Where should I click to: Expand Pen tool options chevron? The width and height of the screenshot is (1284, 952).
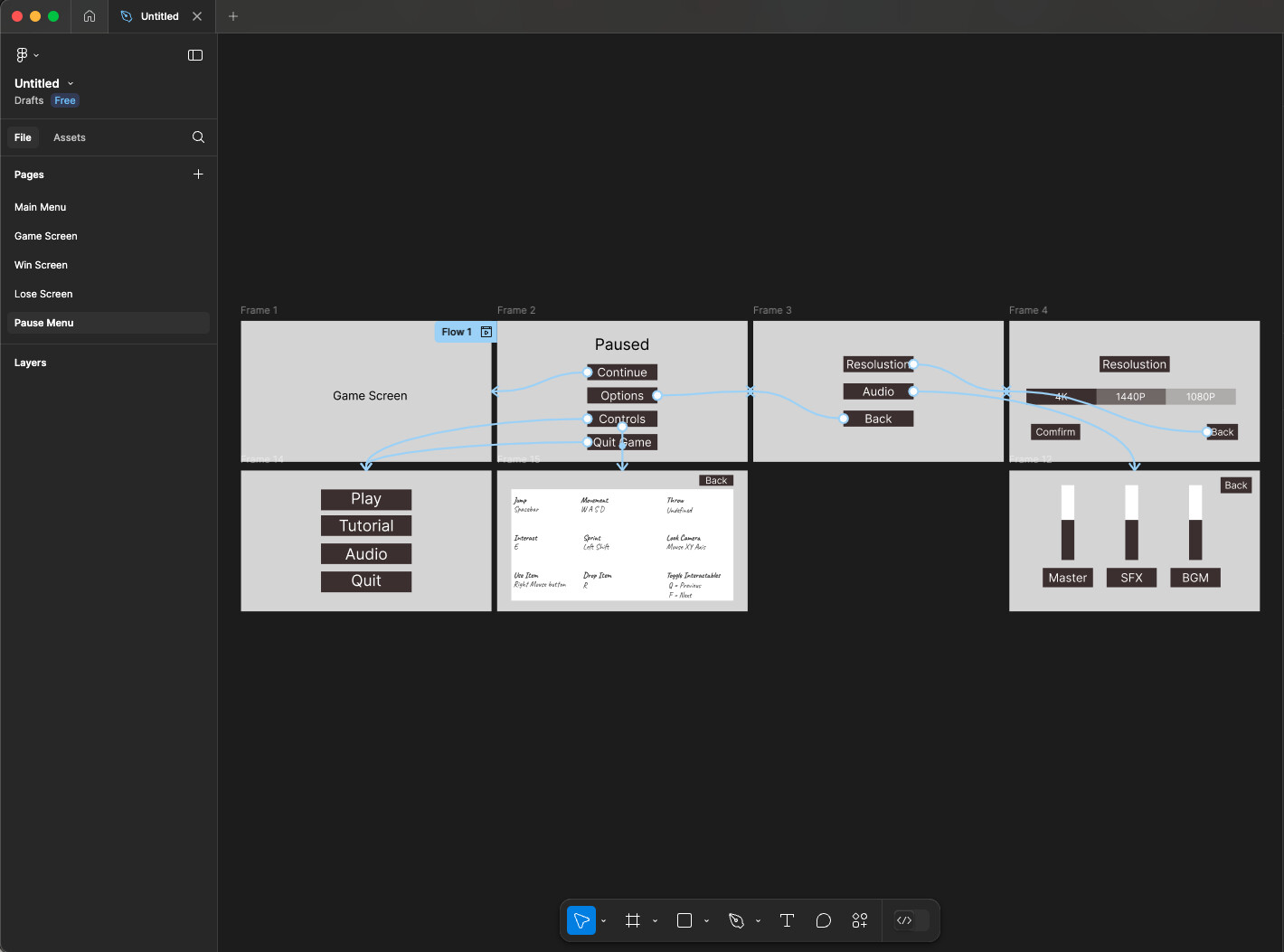coord(758,921)
